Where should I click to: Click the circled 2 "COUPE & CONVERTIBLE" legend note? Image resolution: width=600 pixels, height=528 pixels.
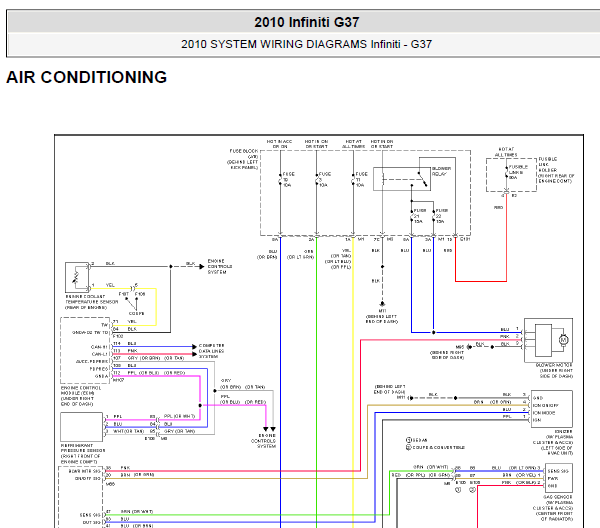coord(435,447)
